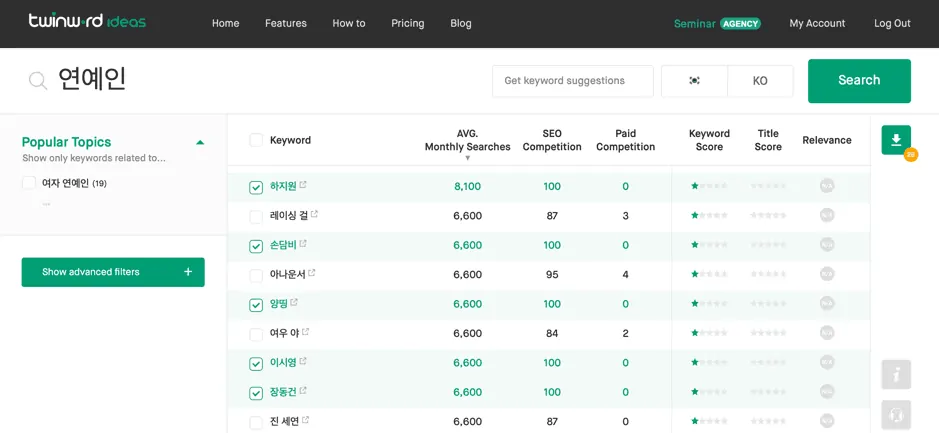Click the info icon at bottom right
Image resolution: width=939 pixels, height=433 pixels.
[896, 375]
